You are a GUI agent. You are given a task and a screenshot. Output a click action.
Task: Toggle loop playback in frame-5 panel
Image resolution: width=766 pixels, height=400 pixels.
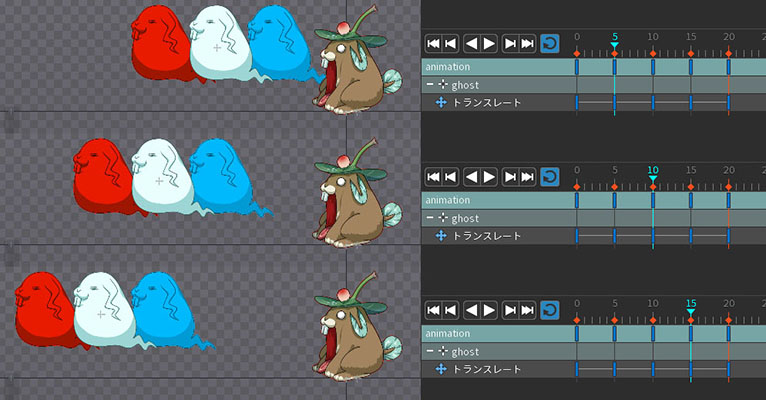tap(550, 43)
